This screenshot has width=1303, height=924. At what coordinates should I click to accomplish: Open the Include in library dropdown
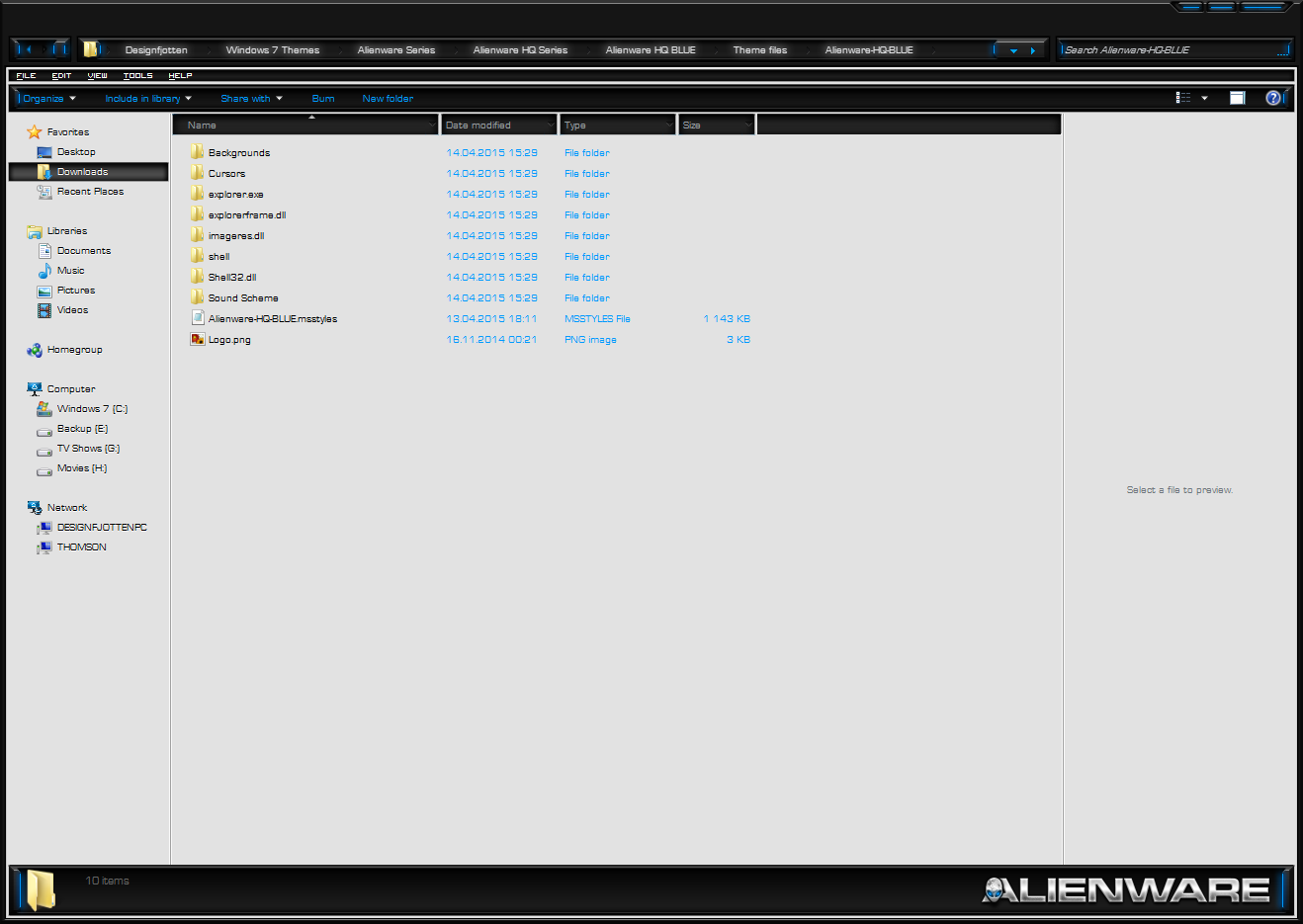click(x=148, y=99)
